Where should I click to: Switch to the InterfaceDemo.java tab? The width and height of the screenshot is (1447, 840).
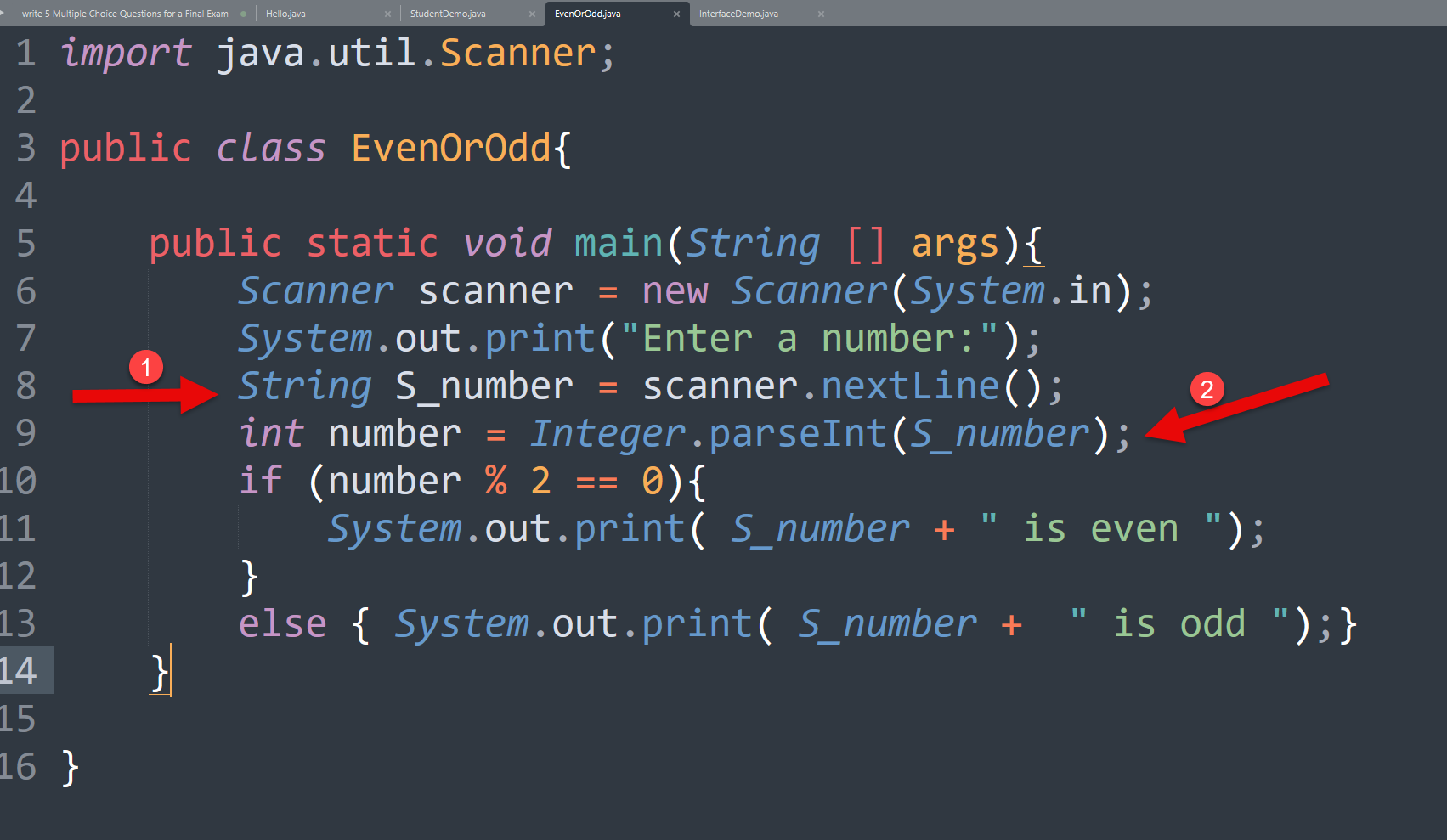pos(738,14)
